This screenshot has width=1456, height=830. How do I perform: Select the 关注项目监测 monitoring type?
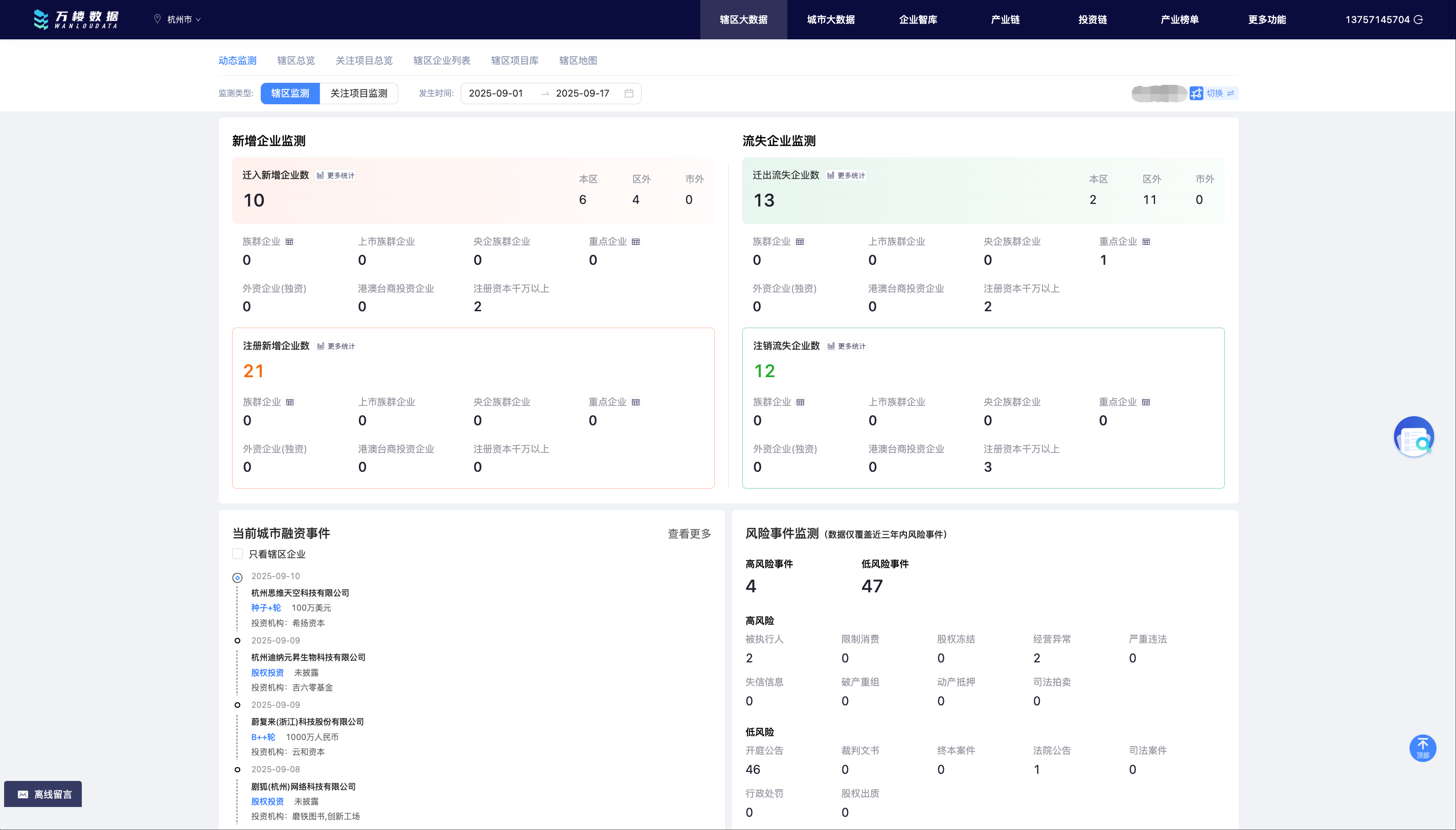[x=358, y=94]
